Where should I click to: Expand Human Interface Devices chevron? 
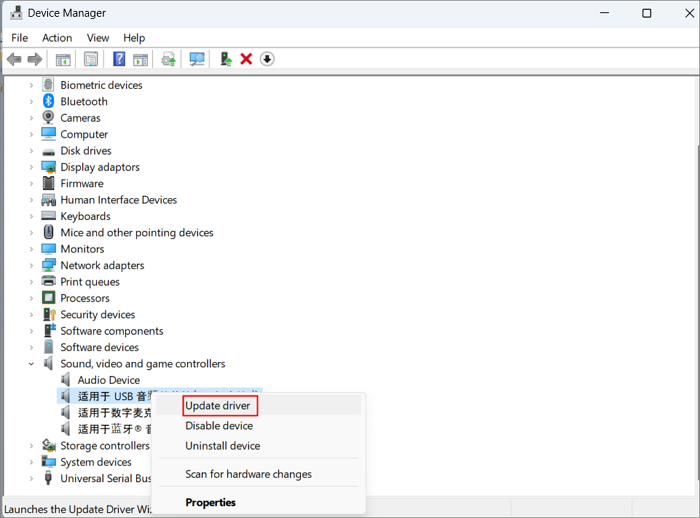(31, 200)
